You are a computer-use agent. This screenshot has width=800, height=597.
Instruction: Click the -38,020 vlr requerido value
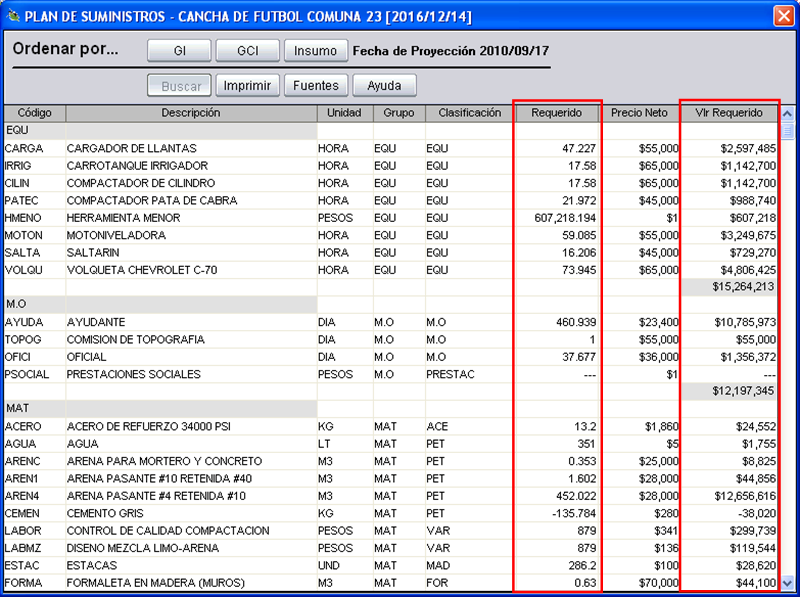pyautogui.click(x=757, y=513)
